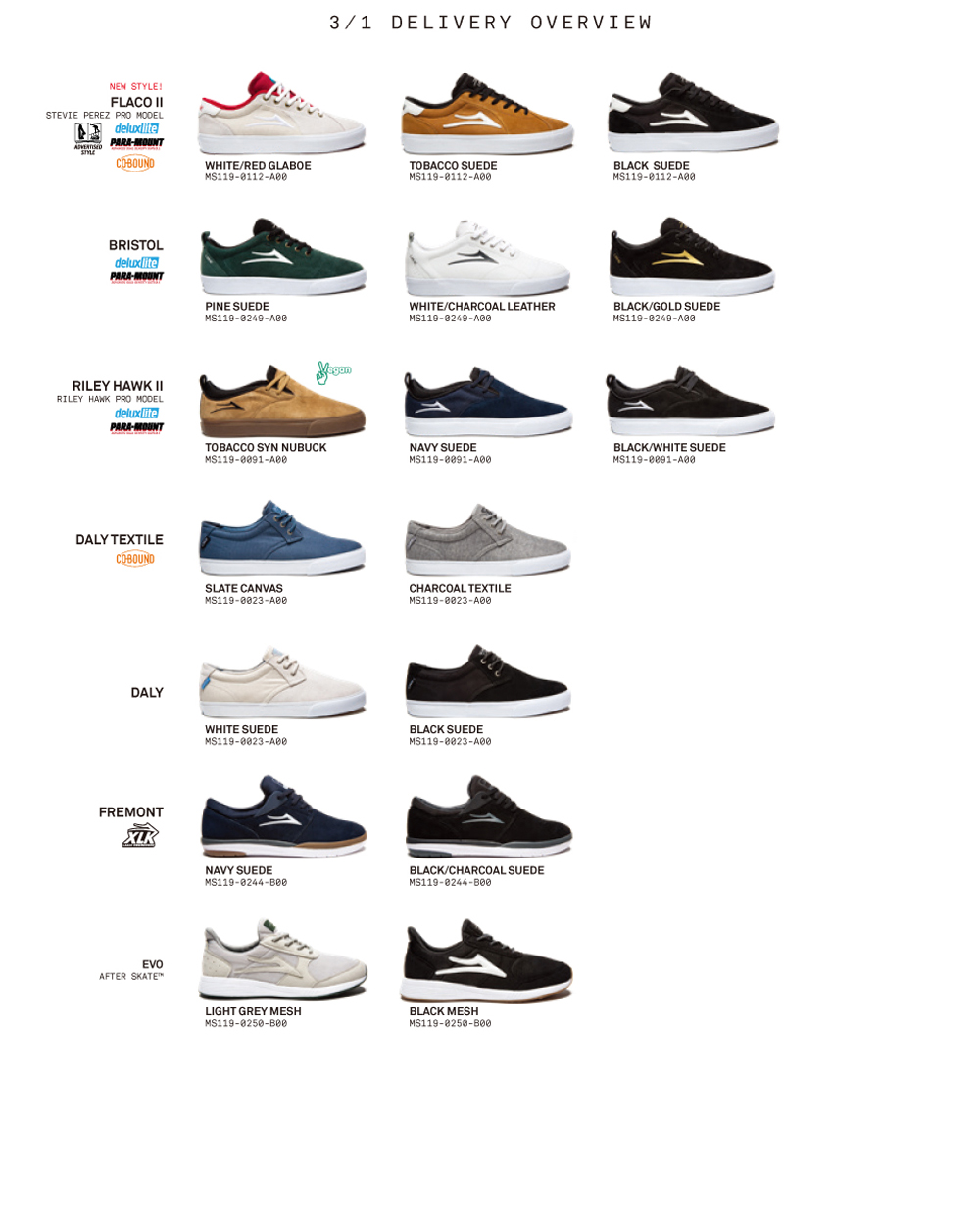The image size is (980, 1225).
Task: Click the Vegan badge icon
Action: pos(333,371)
